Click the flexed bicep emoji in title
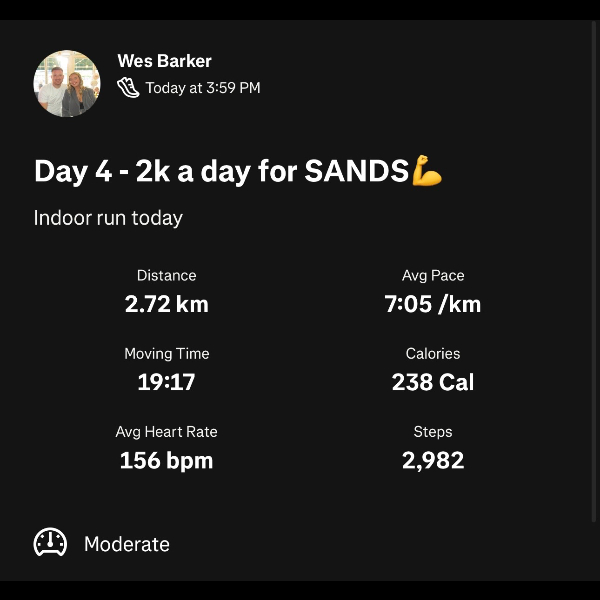 pos(427,171)
